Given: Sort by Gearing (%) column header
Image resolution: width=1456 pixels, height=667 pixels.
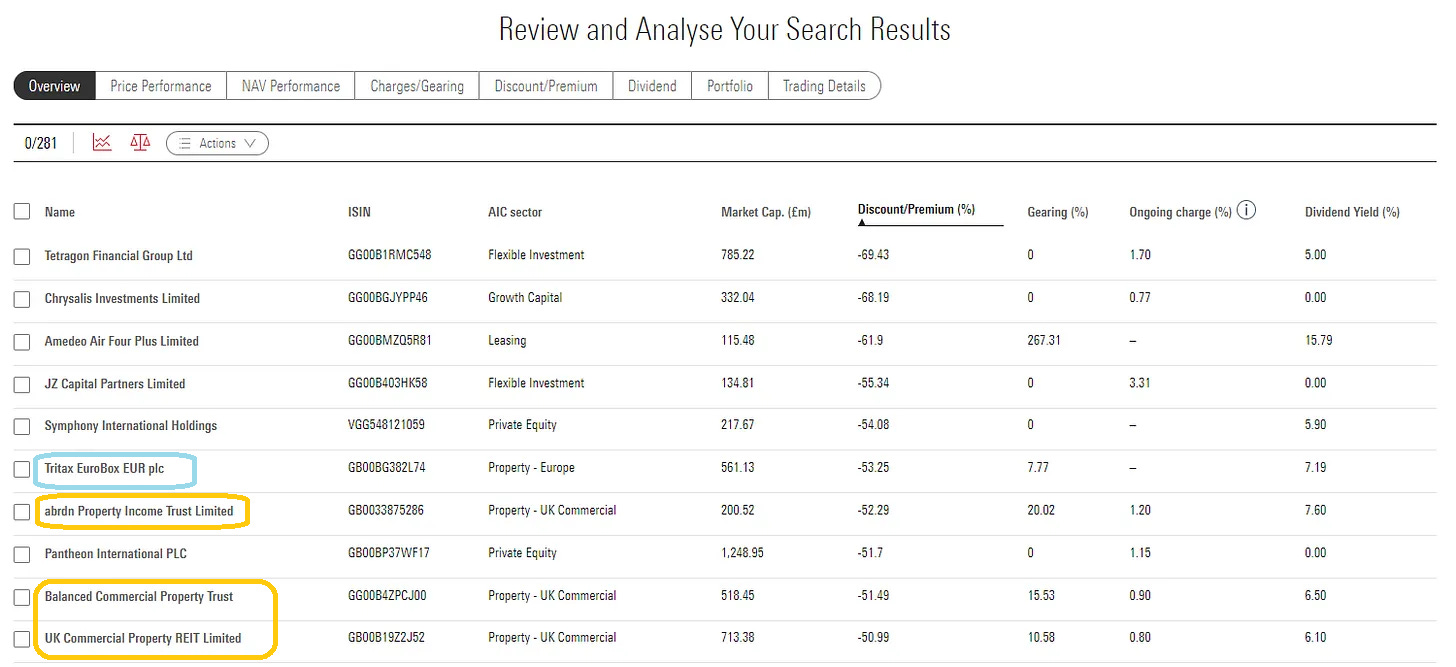Looking at the screenshot, I should pos(1058,212).
